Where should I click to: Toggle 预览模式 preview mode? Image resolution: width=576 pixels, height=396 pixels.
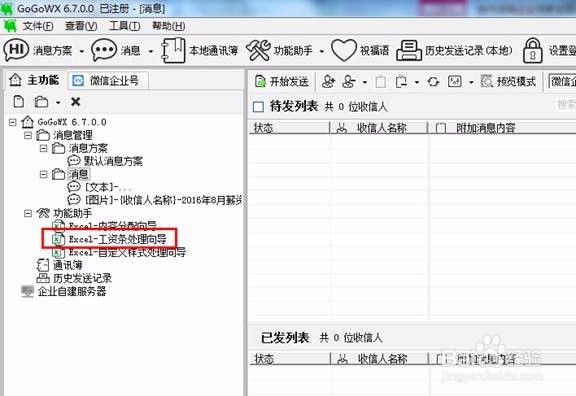click(x=508, y=82)
